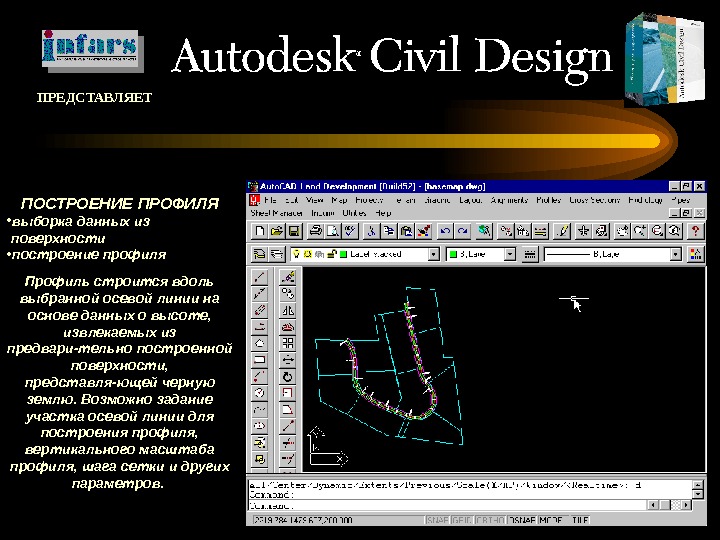Select the Stretch modify tool
The width and height of the screenshot is (720, 540).
tap(288, 409)
